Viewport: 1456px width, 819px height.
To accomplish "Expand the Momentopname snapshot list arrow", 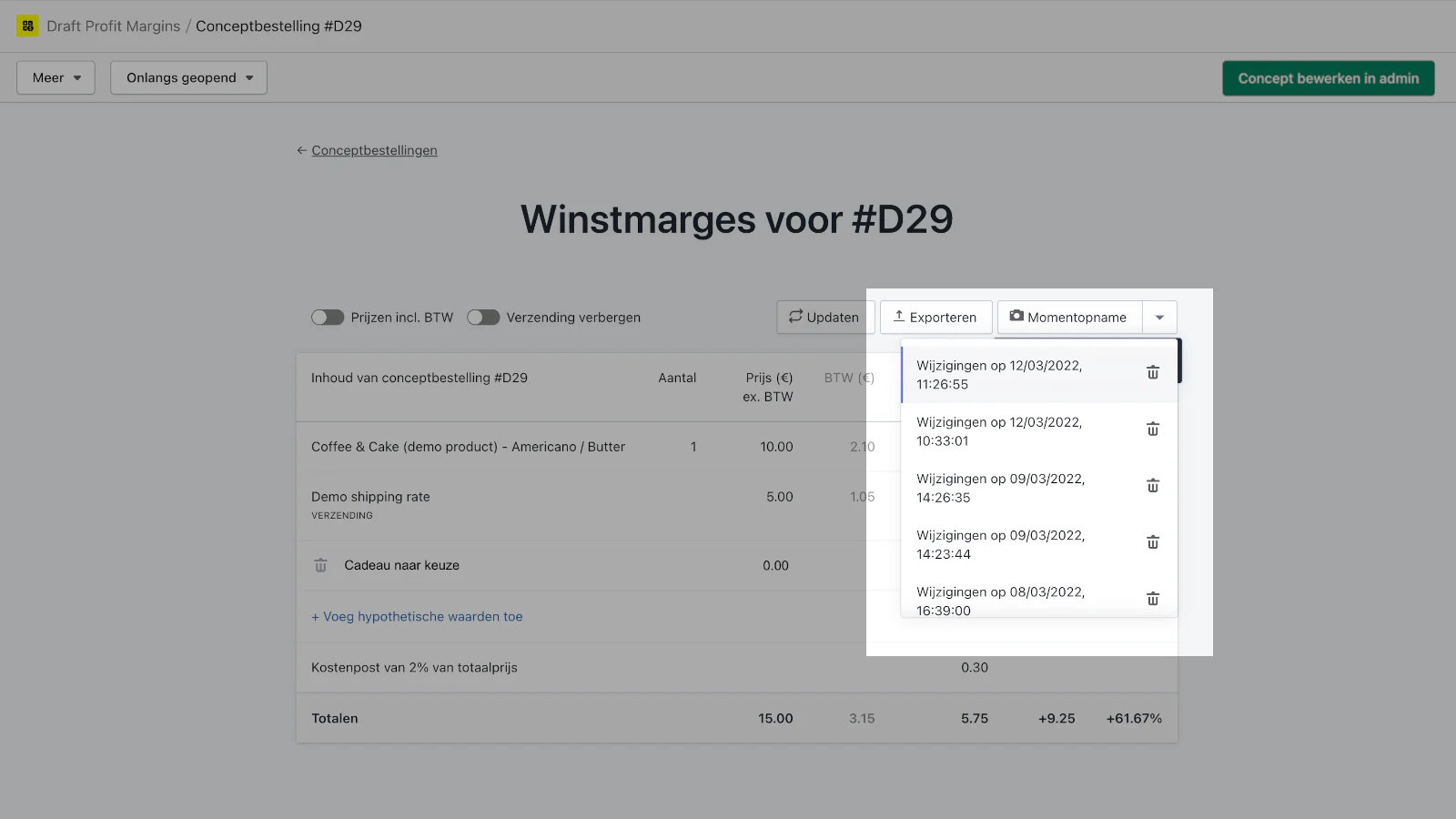I will coord(1159,318).
